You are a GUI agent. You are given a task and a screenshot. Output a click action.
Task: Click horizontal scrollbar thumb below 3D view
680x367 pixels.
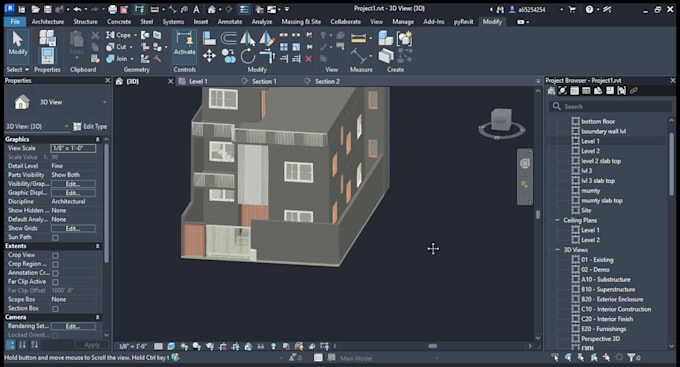[x=433, y=346]
